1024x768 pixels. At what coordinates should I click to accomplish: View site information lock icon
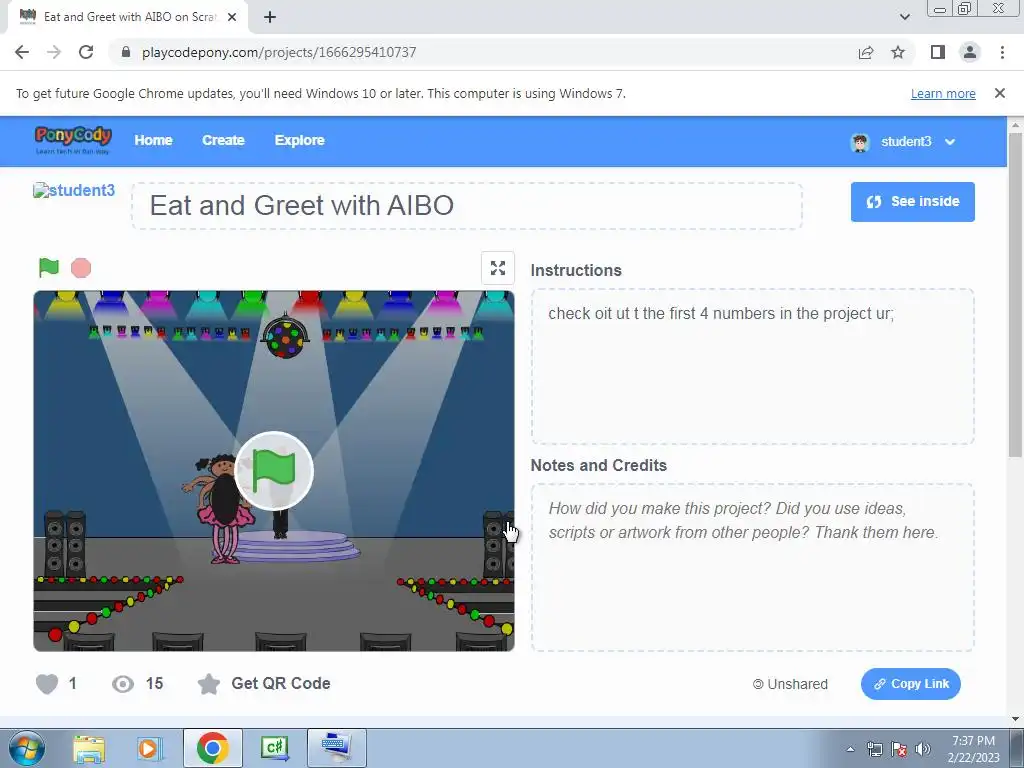[126, 52]
